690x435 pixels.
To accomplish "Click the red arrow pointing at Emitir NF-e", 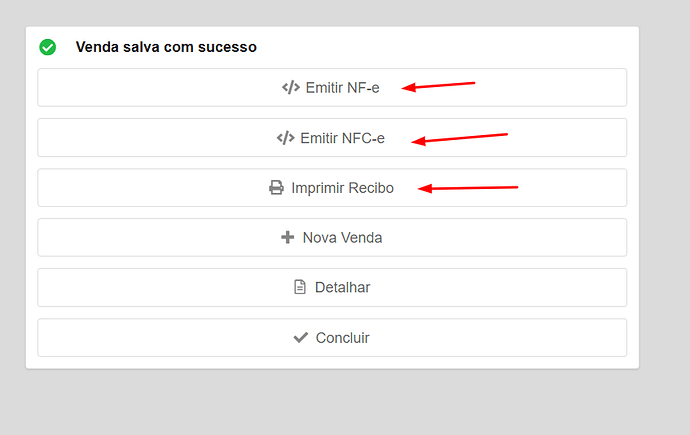I will (438, 86).
